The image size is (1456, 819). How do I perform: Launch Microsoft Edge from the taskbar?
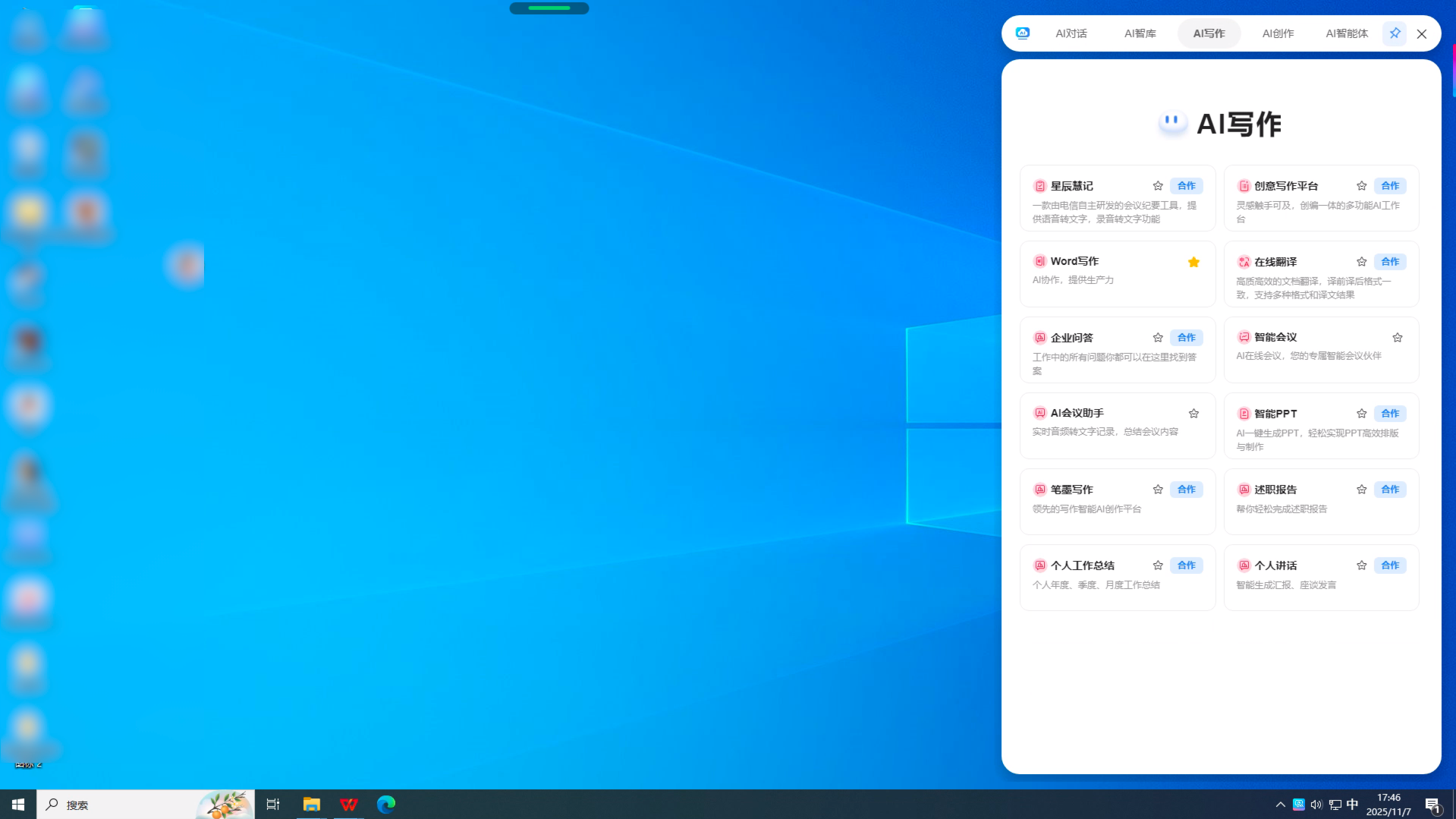pyautogui.click(x=386, y=805)
